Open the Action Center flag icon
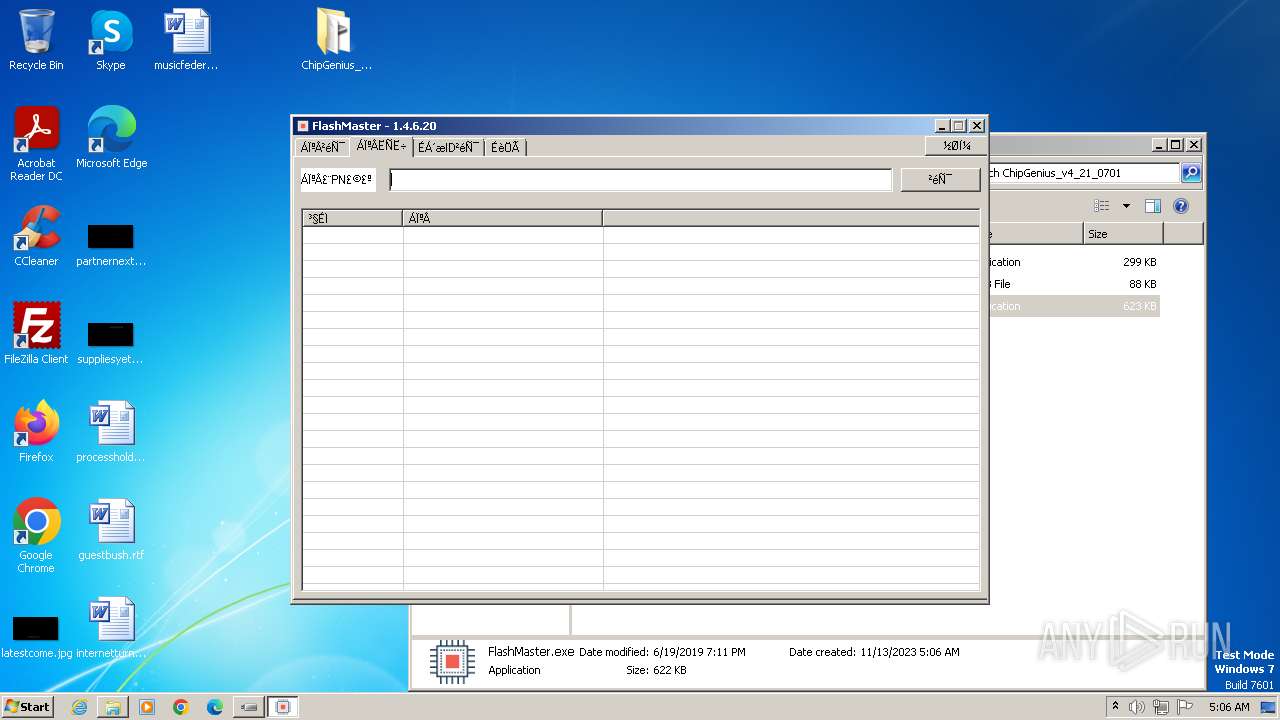The width and height of the screenshot is (1280, 720). [1185, 707]
